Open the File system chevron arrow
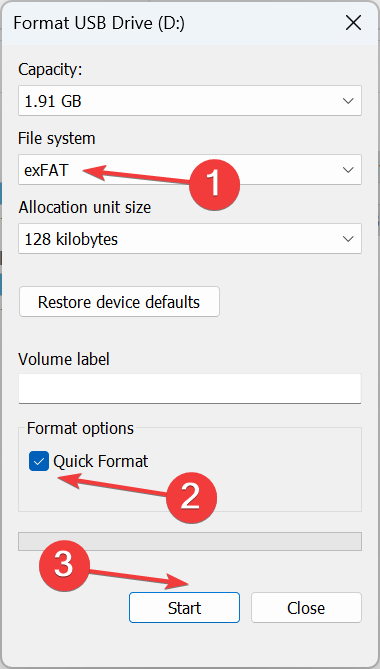380x669 pixels. coord(348,170)
